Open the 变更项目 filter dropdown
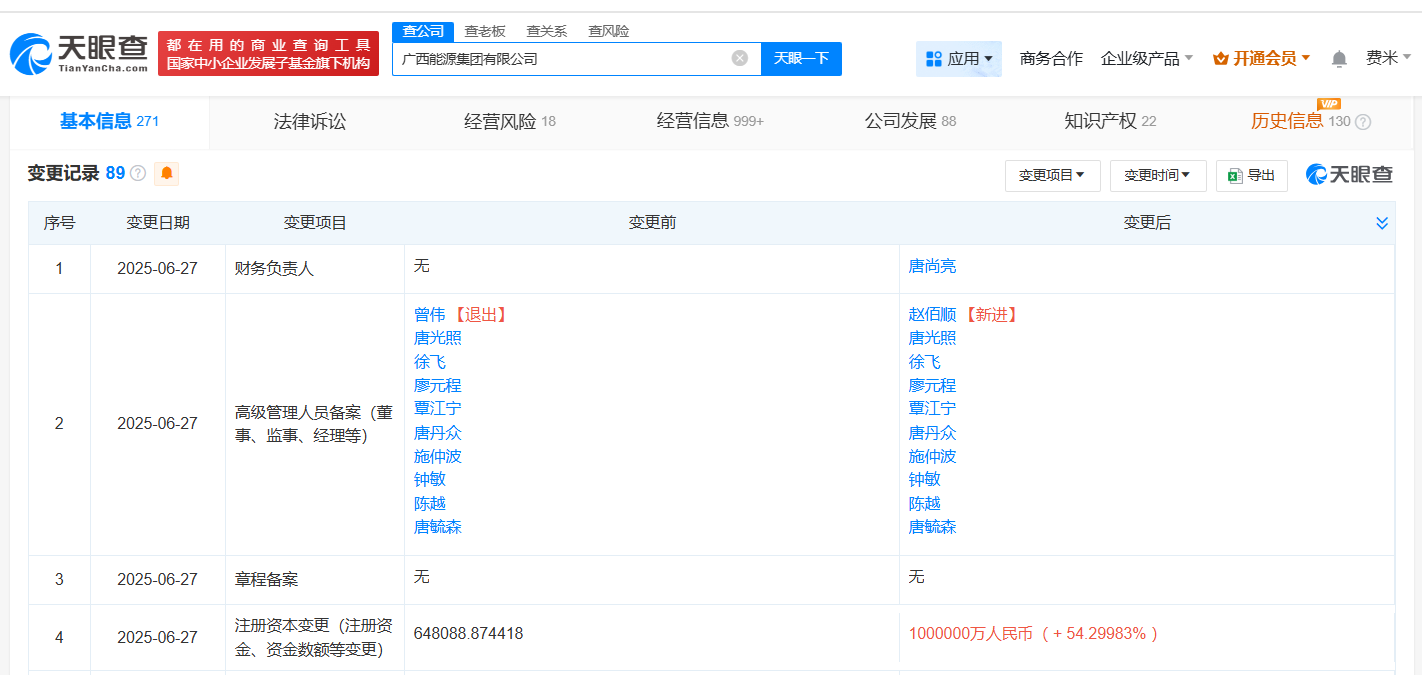Screen dimensions: 1422x675 1052,176
